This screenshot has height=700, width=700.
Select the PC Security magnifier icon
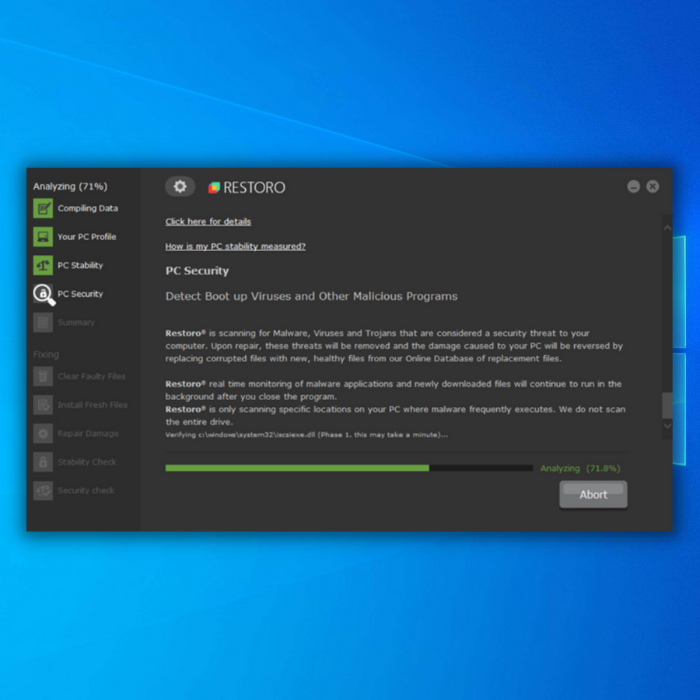coord(44,295)
